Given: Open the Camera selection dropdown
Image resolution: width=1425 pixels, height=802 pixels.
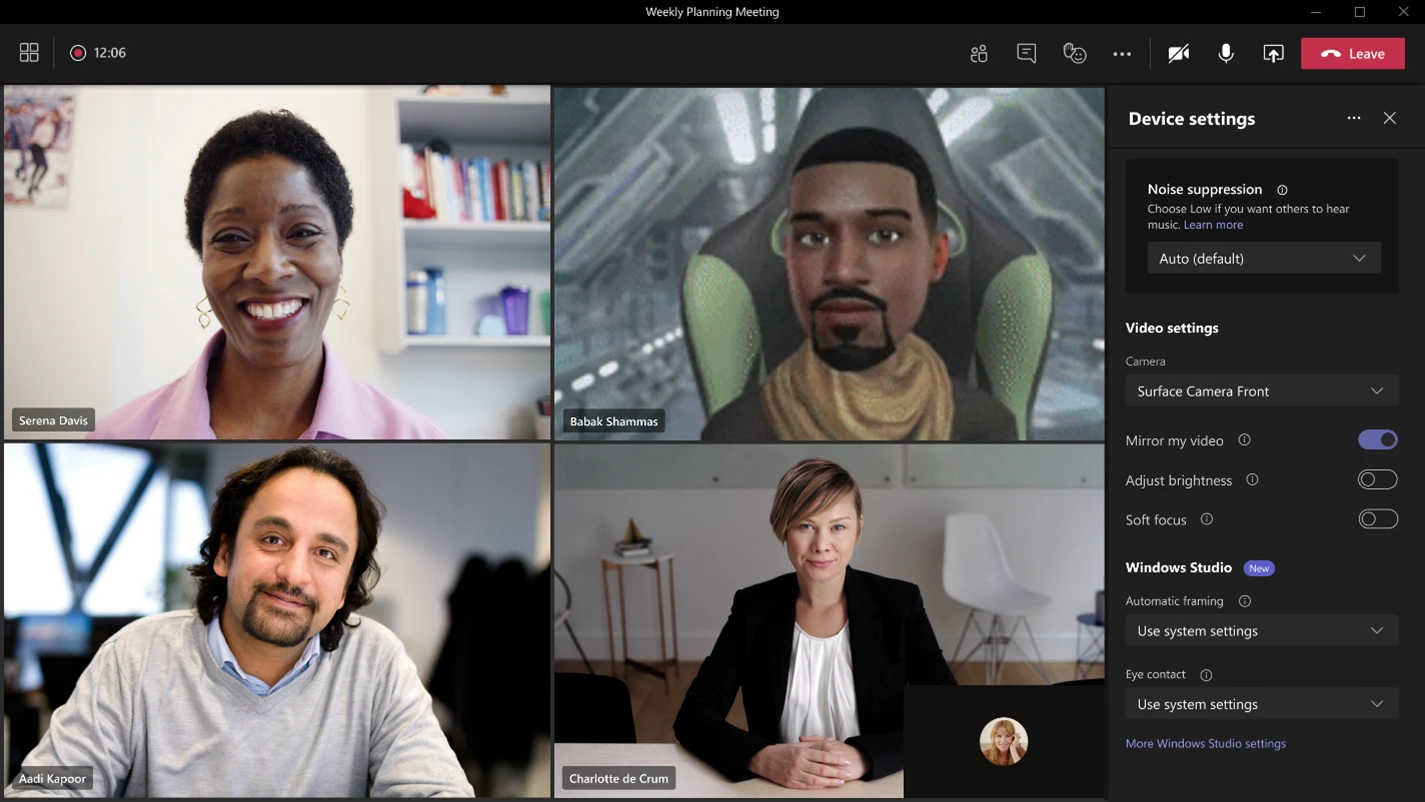Looking at the screenshot, I should 1261,390.
